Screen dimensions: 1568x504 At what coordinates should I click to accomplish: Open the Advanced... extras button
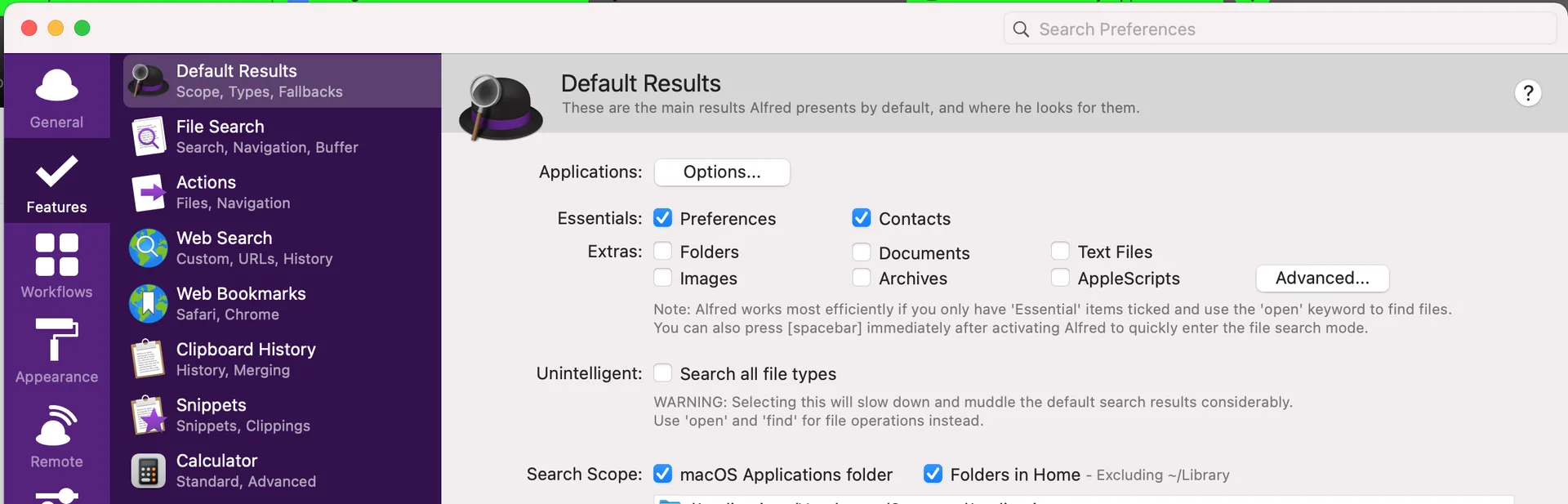pyautogui.click(x=1322, y=279)
